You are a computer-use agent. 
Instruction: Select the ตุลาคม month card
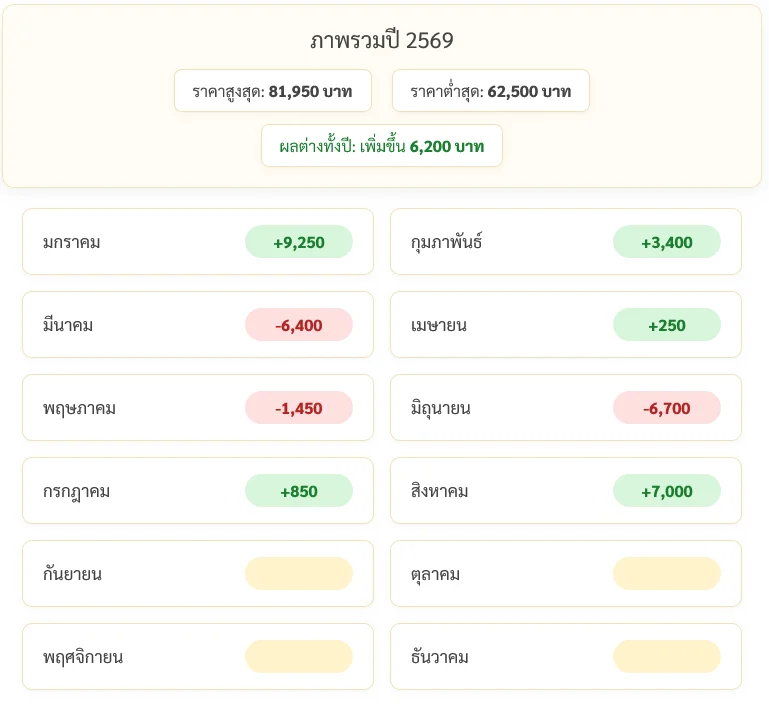click(565, 574)
